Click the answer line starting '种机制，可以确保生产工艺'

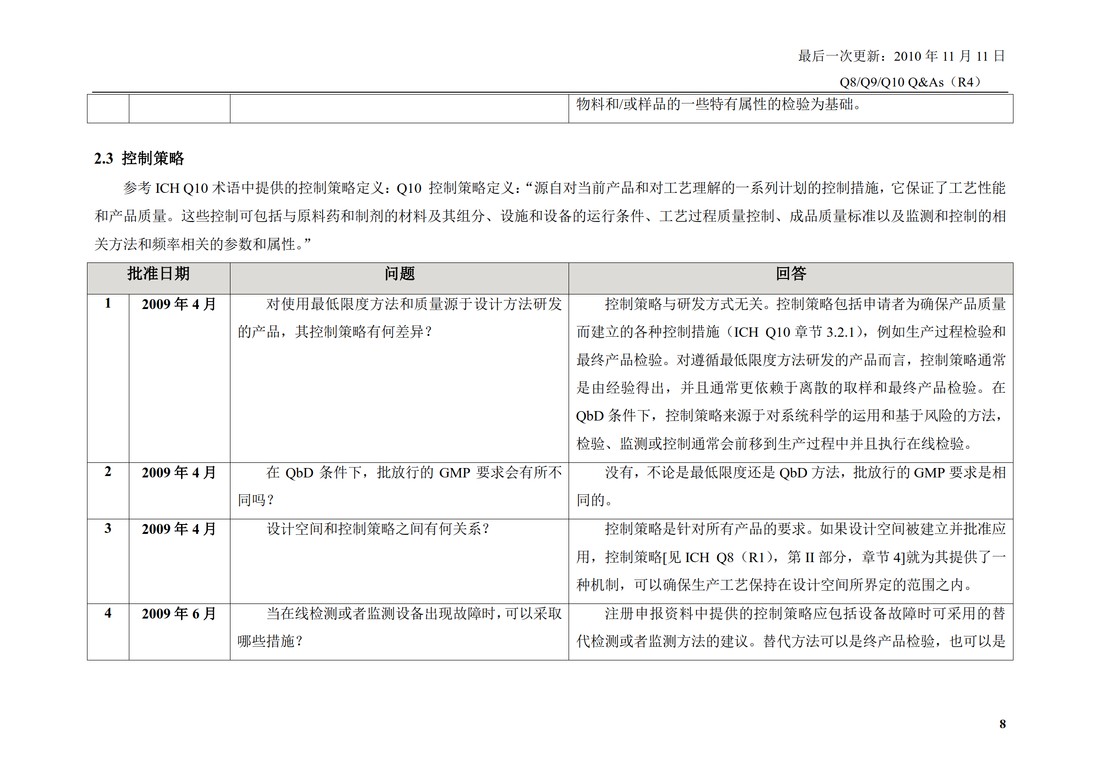(x=774, y=585)
